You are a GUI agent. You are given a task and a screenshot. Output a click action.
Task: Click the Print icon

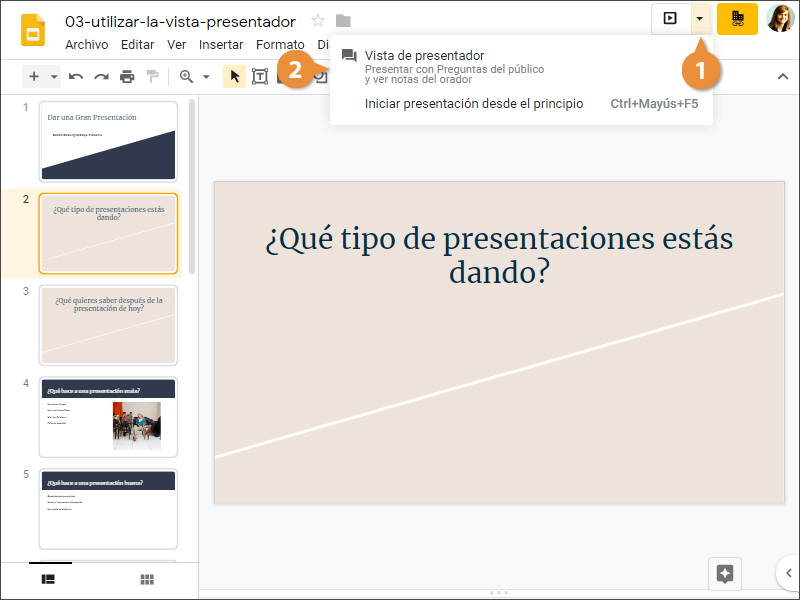point(127,76)
